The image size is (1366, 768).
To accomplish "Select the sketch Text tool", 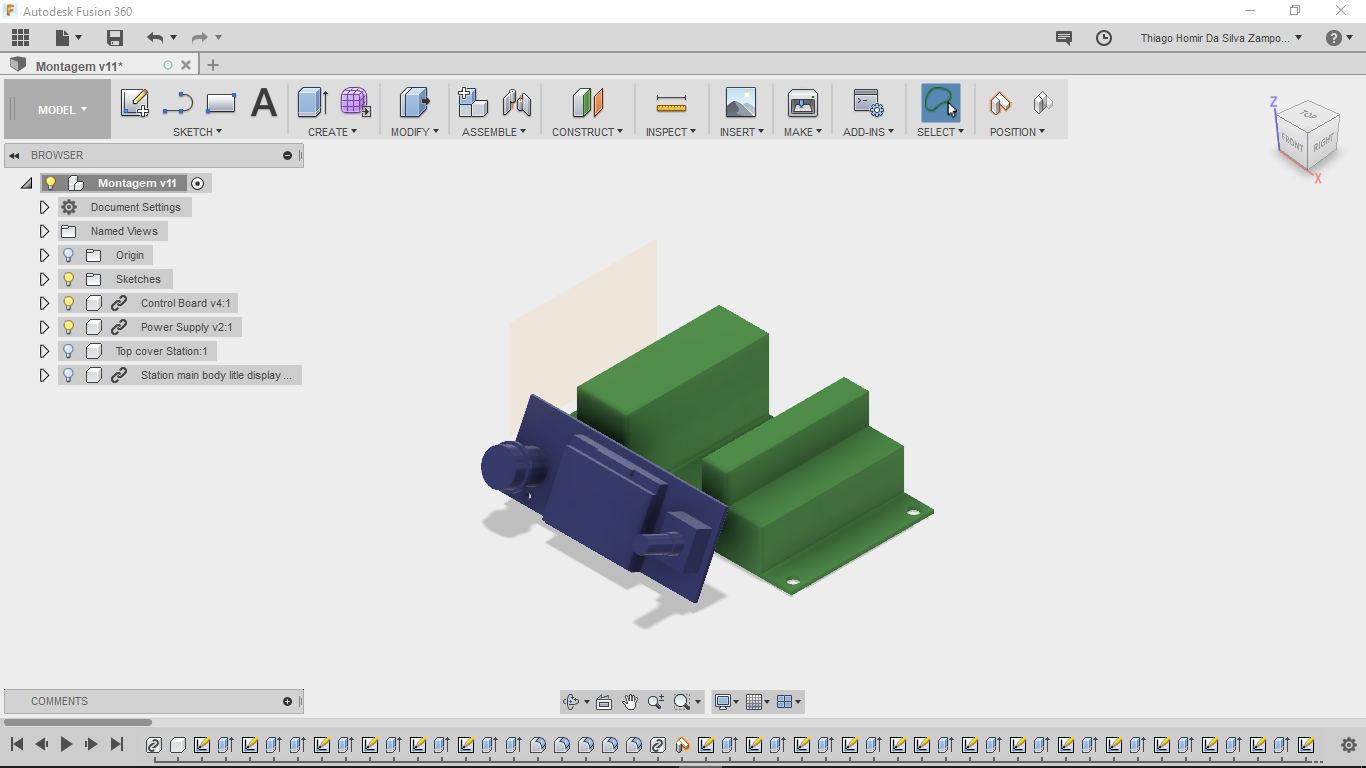I will pos(264,103).
